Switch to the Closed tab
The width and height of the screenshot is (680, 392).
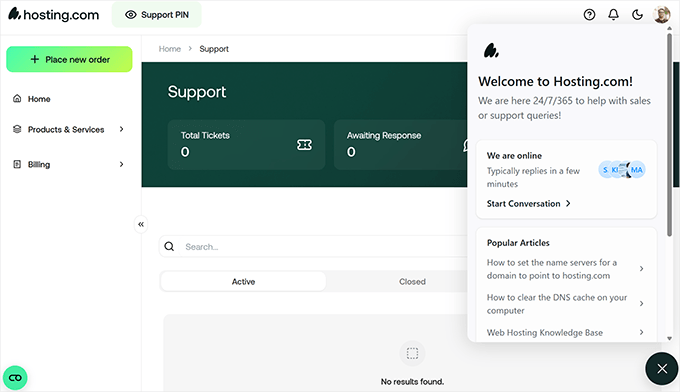[412, 281]
